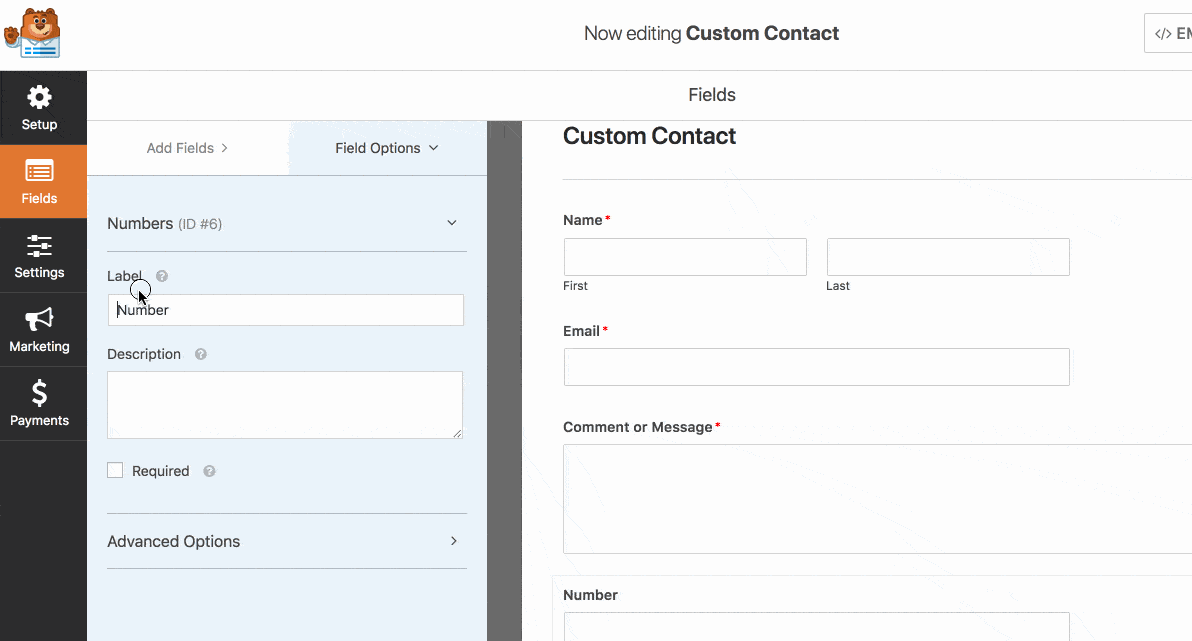Click the Label help icon
Viewport: 1192px width, 641px height.
[x=162, y=276]
